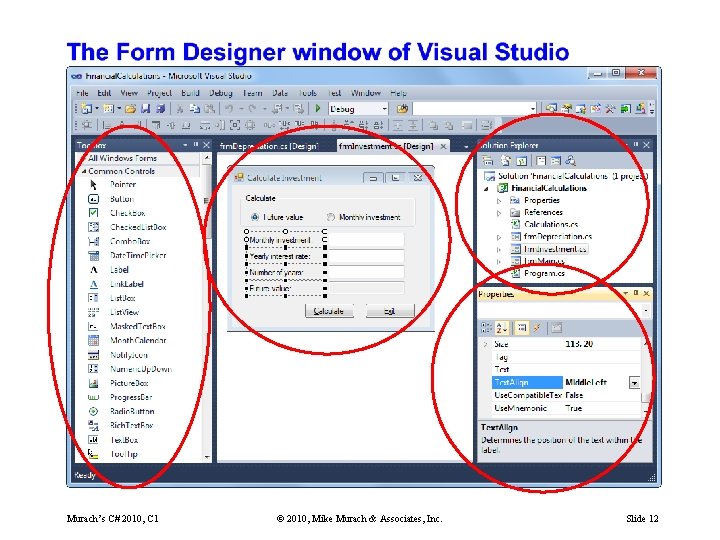This screenshot has width=720, height=540.
Task: Expand the frmDepreciation.cs tree node
Action: (499, 237)
